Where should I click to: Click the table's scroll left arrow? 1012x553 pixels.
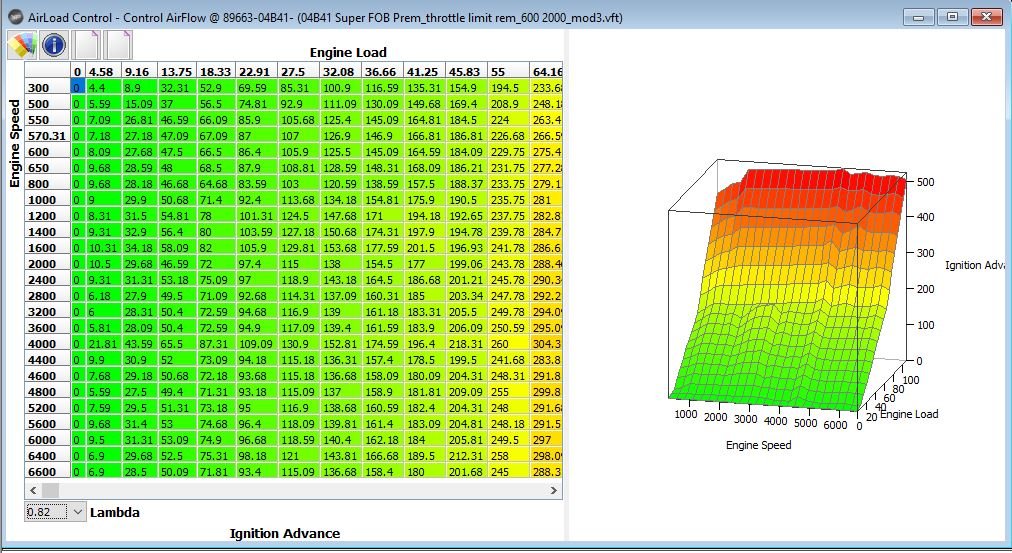click(33, 490)
